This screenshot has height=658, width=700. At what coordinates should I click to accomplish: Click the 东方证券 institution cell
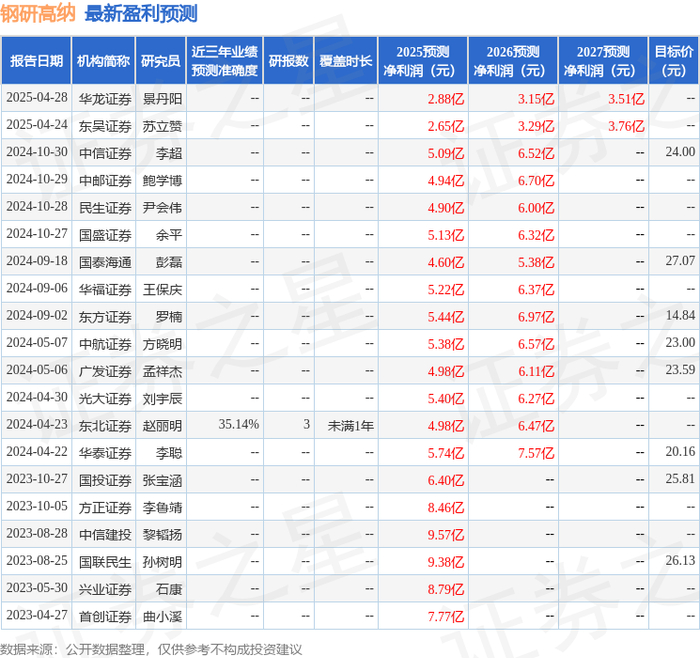pyautogui.click(x=105, y=317)
